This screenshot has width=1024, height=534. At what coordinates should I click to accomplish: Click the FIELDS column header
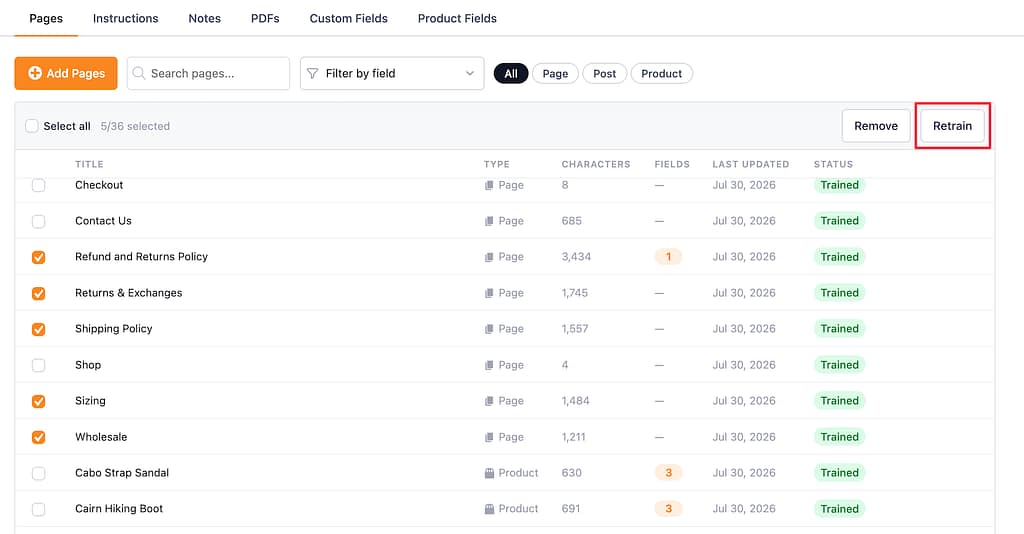pos(672,164)
